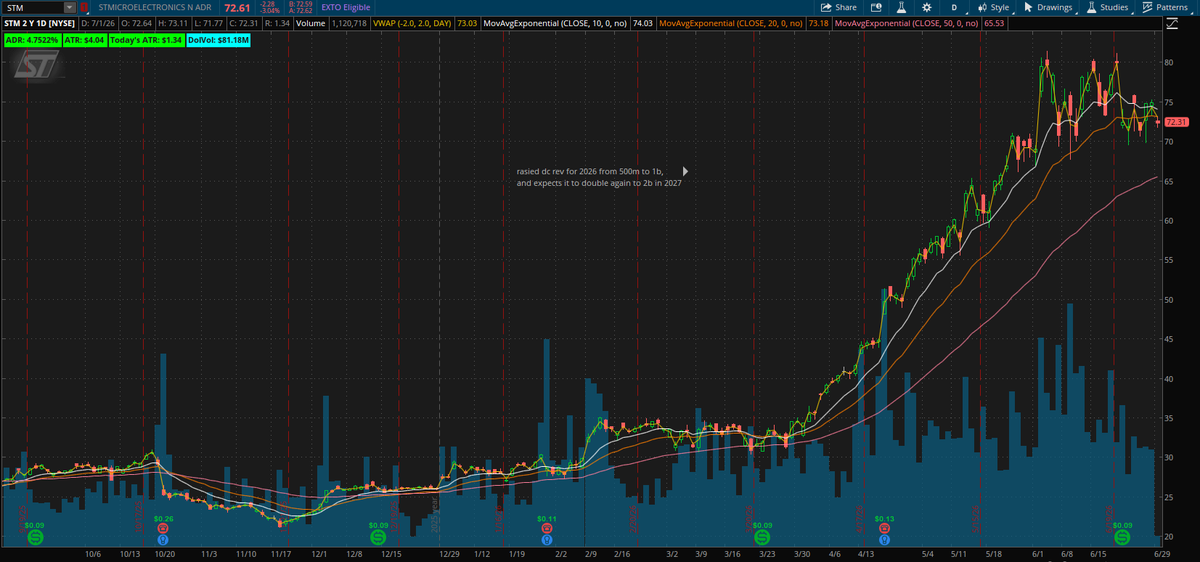Click the O: 72.64 open price readout
Image resolution: width=1200 pixels, height=562 pixels.
(x=136, y=22)
